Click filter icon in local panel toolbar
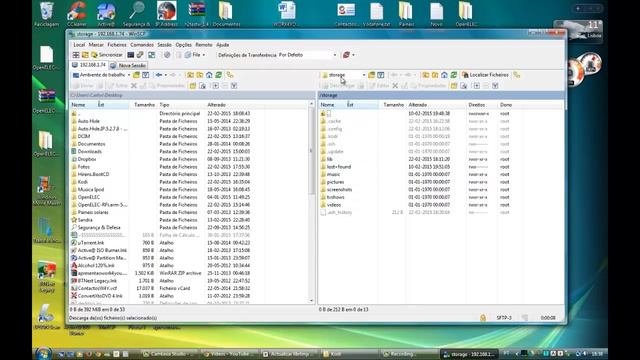 click(146, 75)
